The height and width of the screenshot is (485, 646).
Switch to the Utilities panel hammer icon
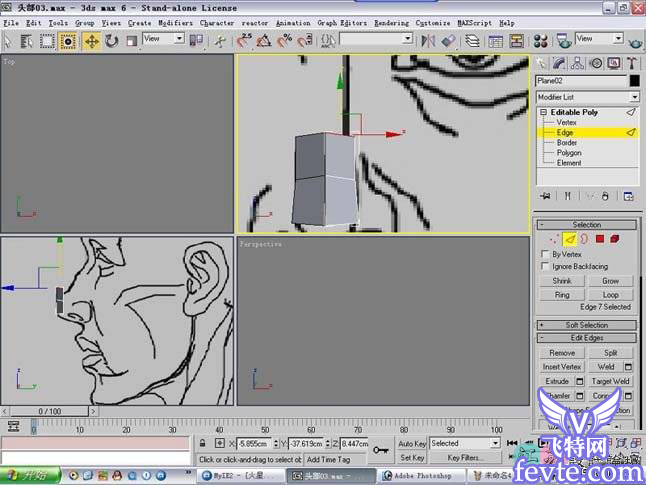pos(632,63)
